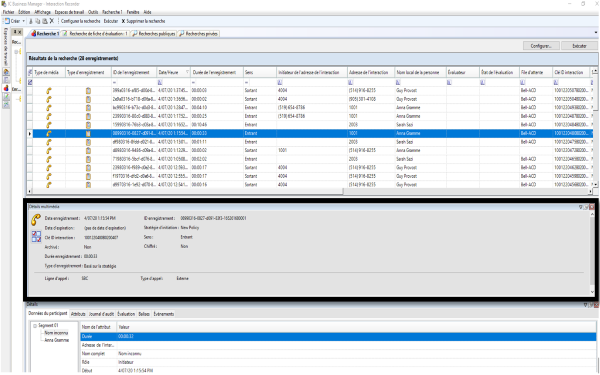The height and width of the screenshot is (375, 600).
Task: Select the Rôle attribute row
Action: [x=338, y=362]
